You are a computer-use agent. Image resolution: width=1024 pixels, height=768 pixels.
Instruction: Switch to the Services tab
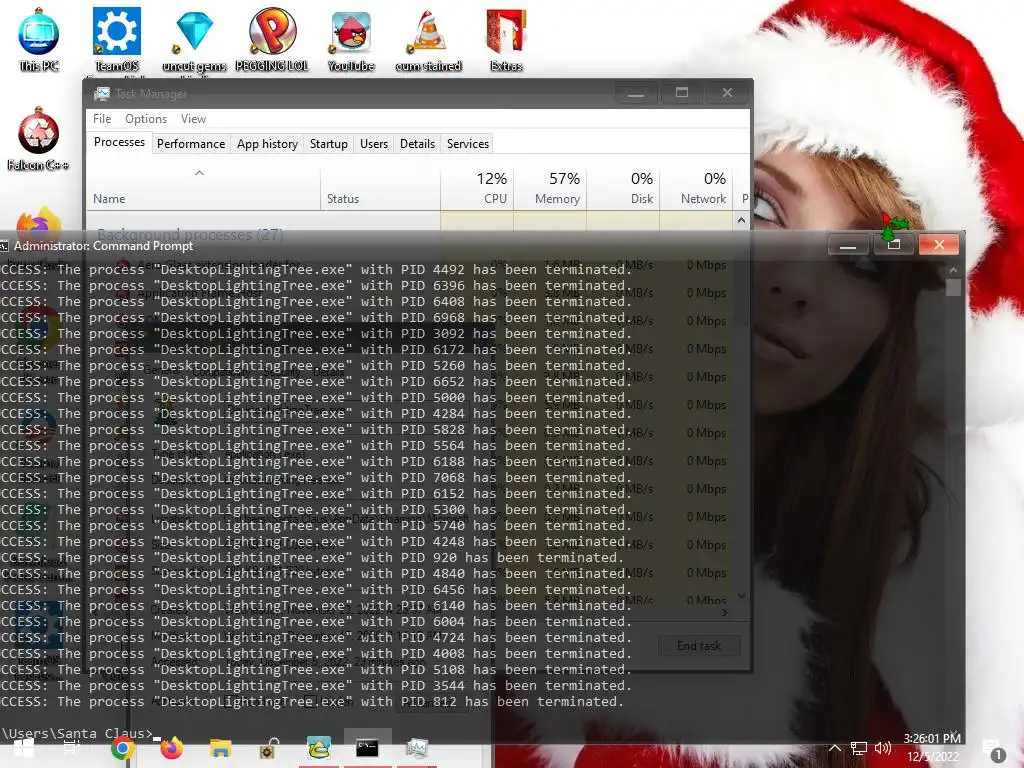[468, 144]
